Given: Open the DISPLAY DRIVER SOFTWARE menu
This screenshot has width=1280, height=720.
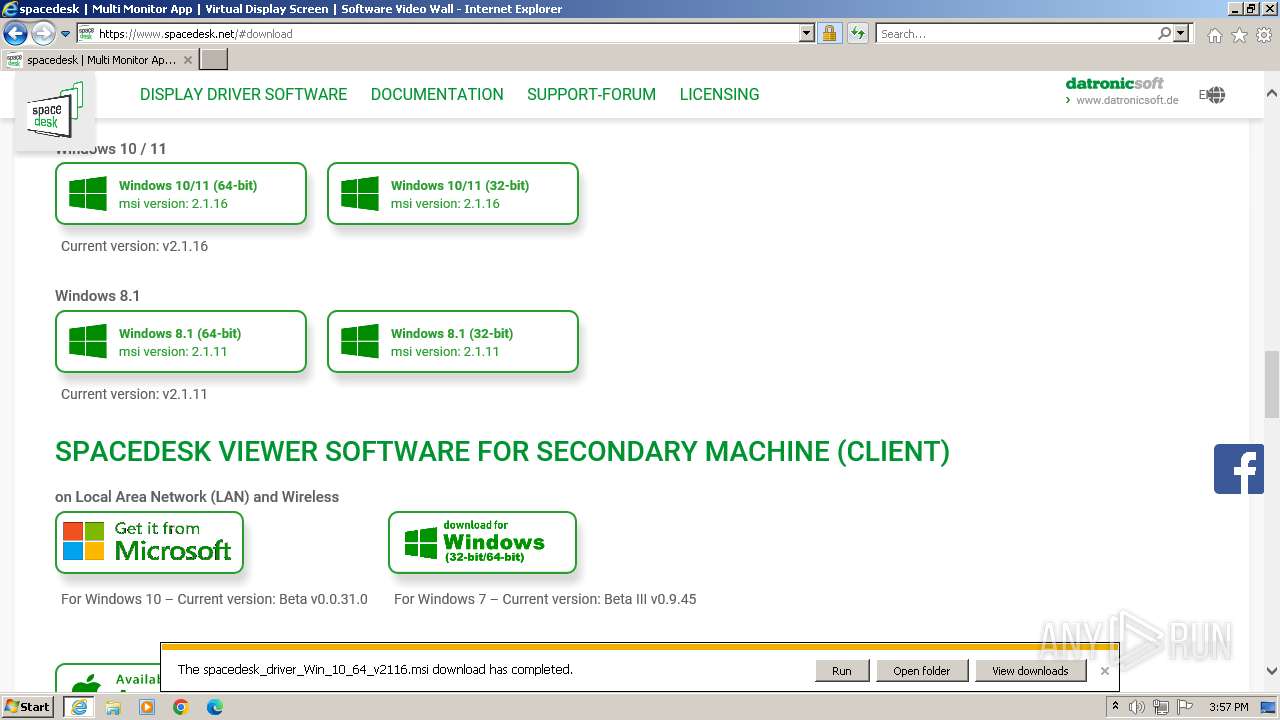Looking at the screenshot, I should click(x=243, y=94).
